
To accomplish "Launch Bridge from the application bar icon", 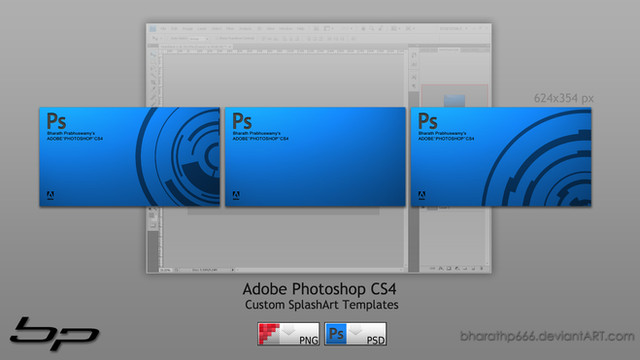I will (x=316, y=29).
